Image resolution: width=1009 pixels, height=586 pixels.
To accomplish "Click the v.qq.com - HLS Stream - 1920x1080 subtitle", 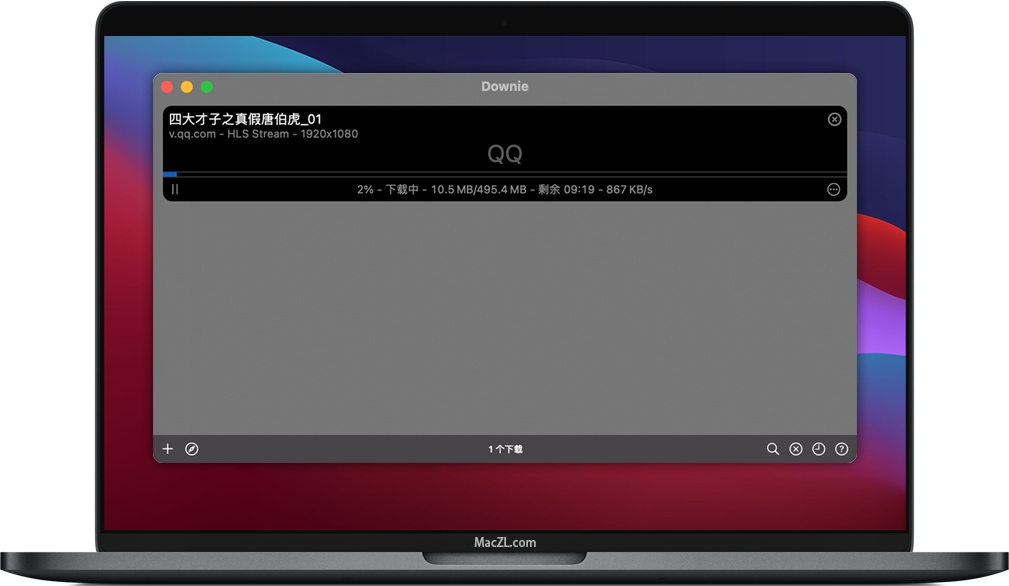I will pos(263,134).
